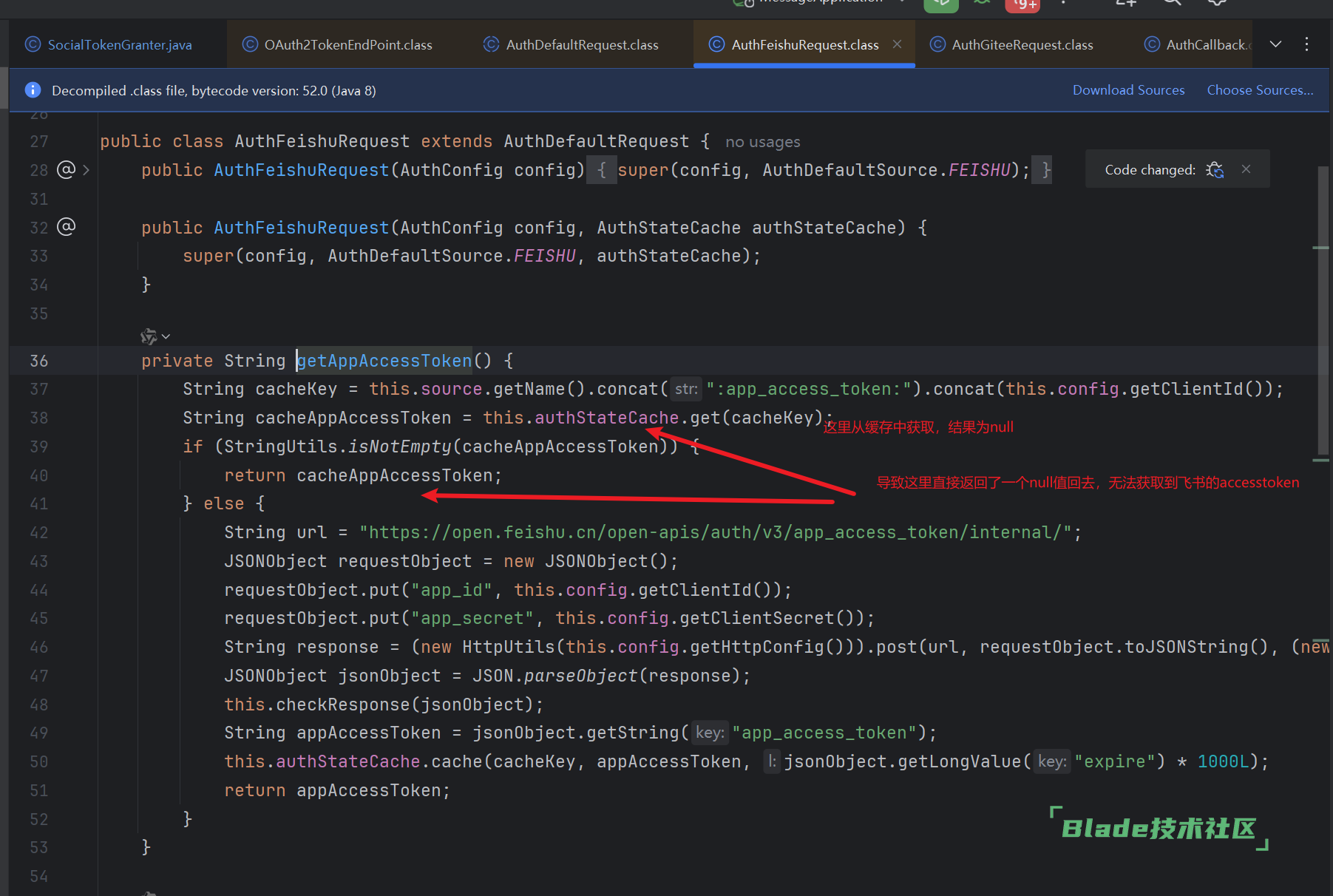The width and height of the screenshot is (1333, 896).
Task: Click the editor vertical scrollbar
Action: coord(1323,310)
